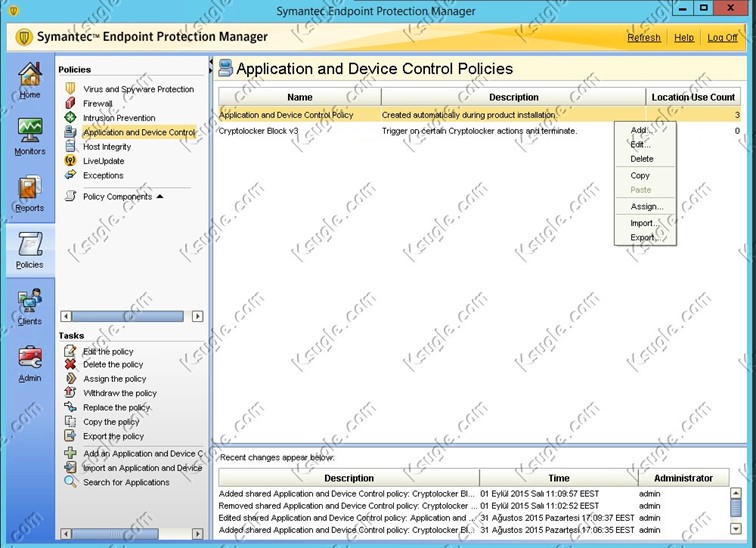Select the Removed shared policy log entry

[473, 506]
